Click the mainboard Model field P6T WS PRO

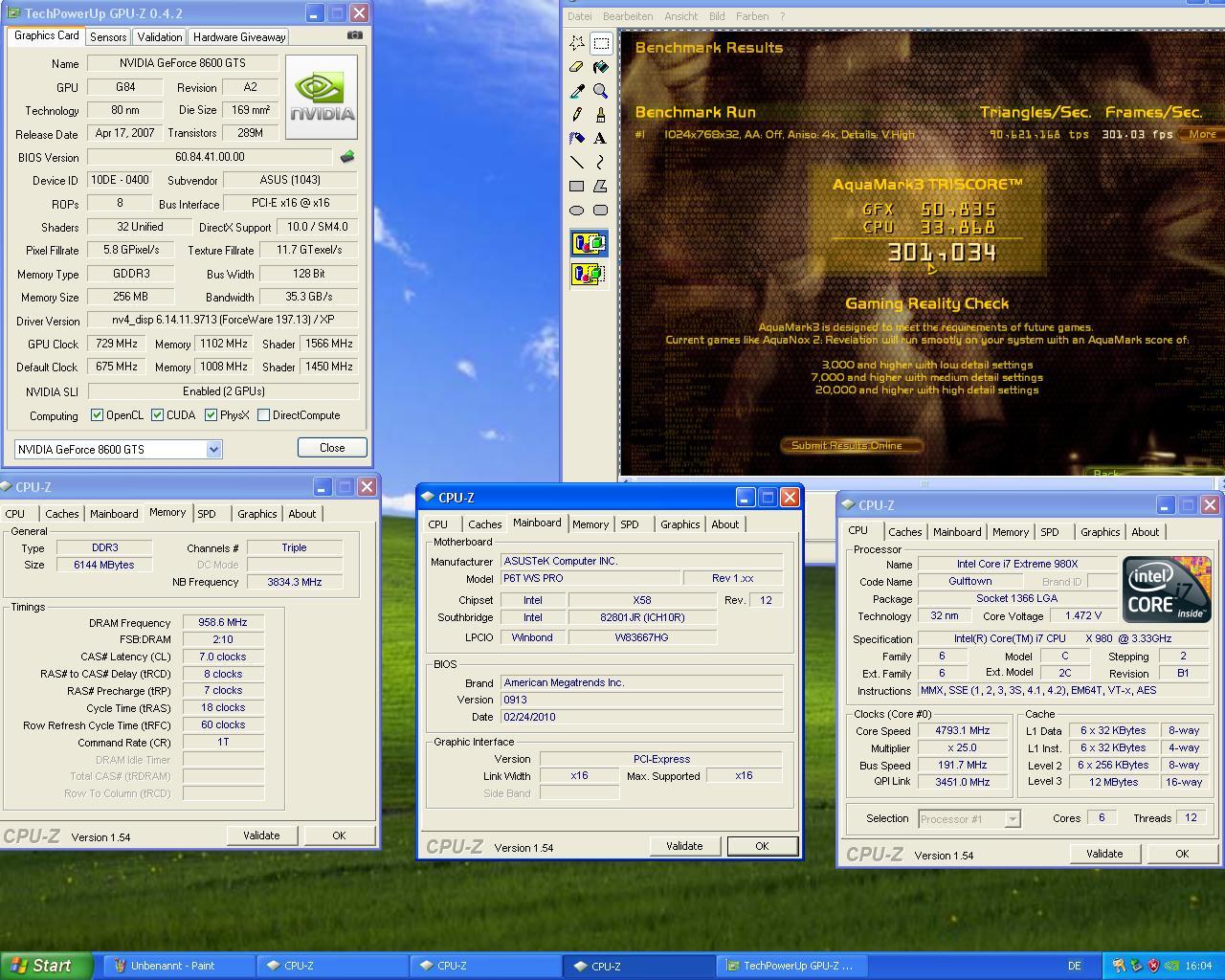(x=590, y=578)
